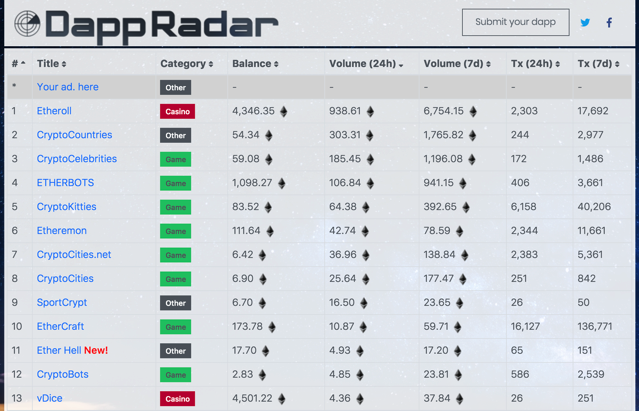The width and height of the screenshot is (639, 411).
Task: Click the Game tag in EtherCraft row
Action: (175, 327)
